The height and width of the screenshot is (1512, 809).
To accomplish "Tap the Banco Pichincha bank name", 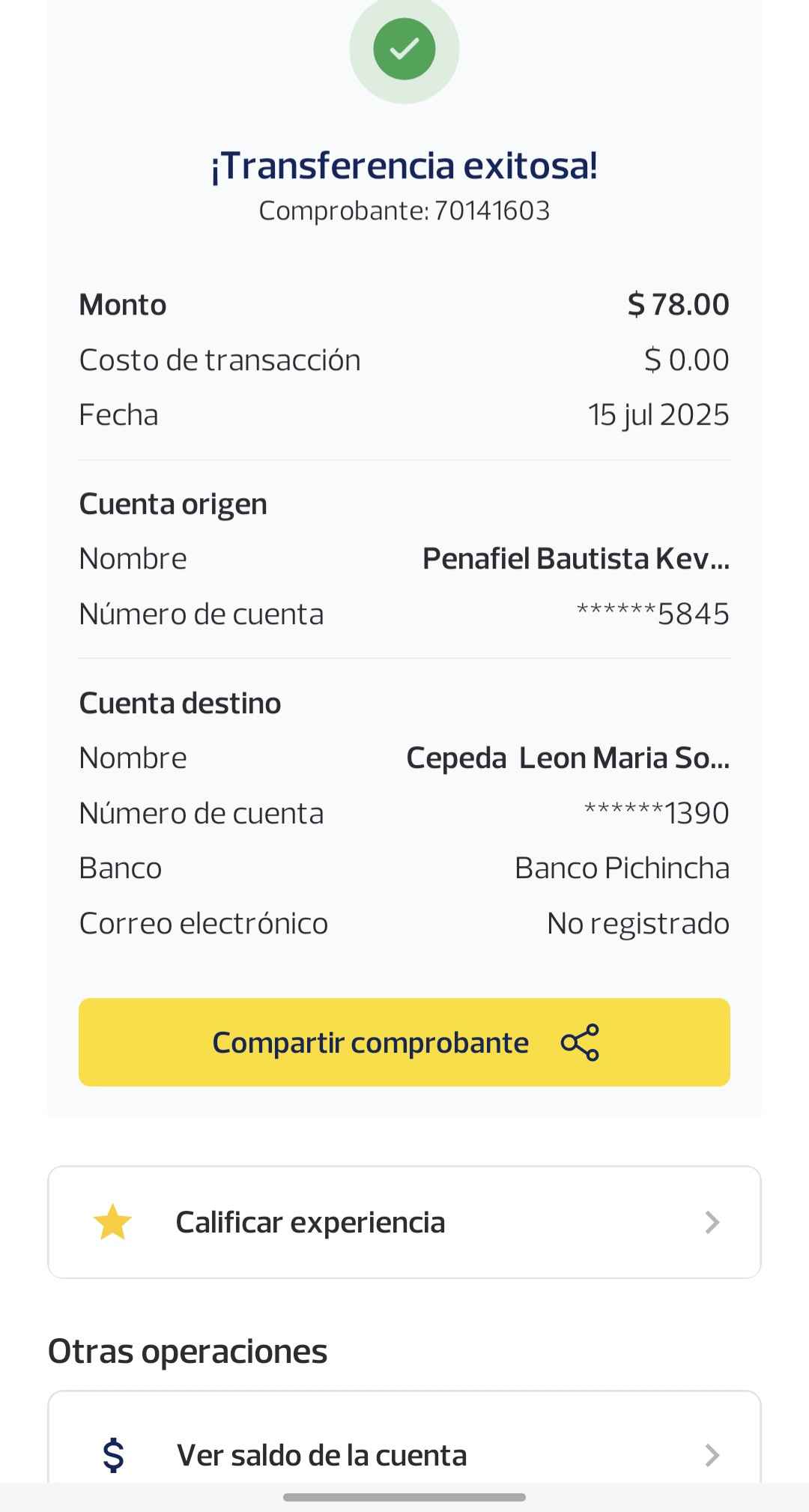I will click(x=622, y=868).
